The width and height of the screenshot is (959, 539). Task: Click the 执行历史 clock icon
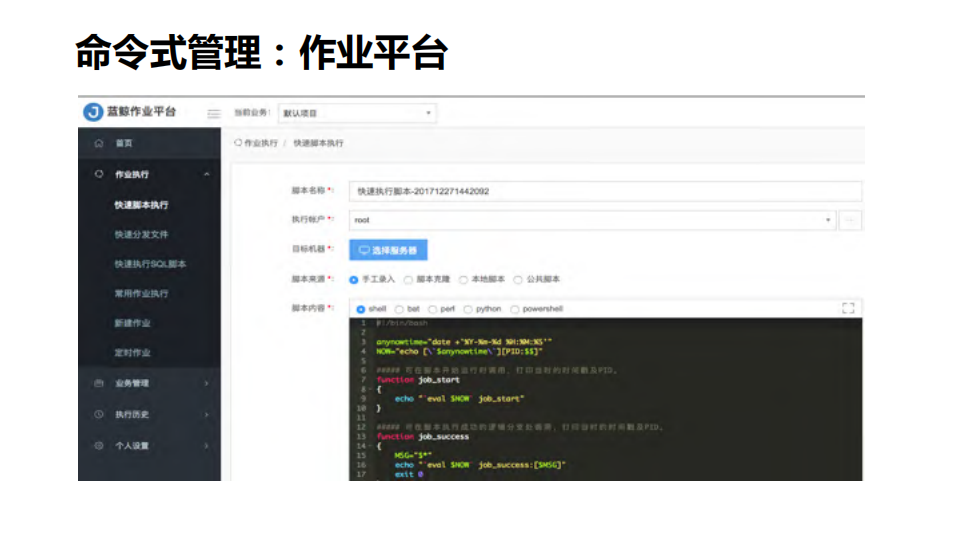click(x=99, y=415)
